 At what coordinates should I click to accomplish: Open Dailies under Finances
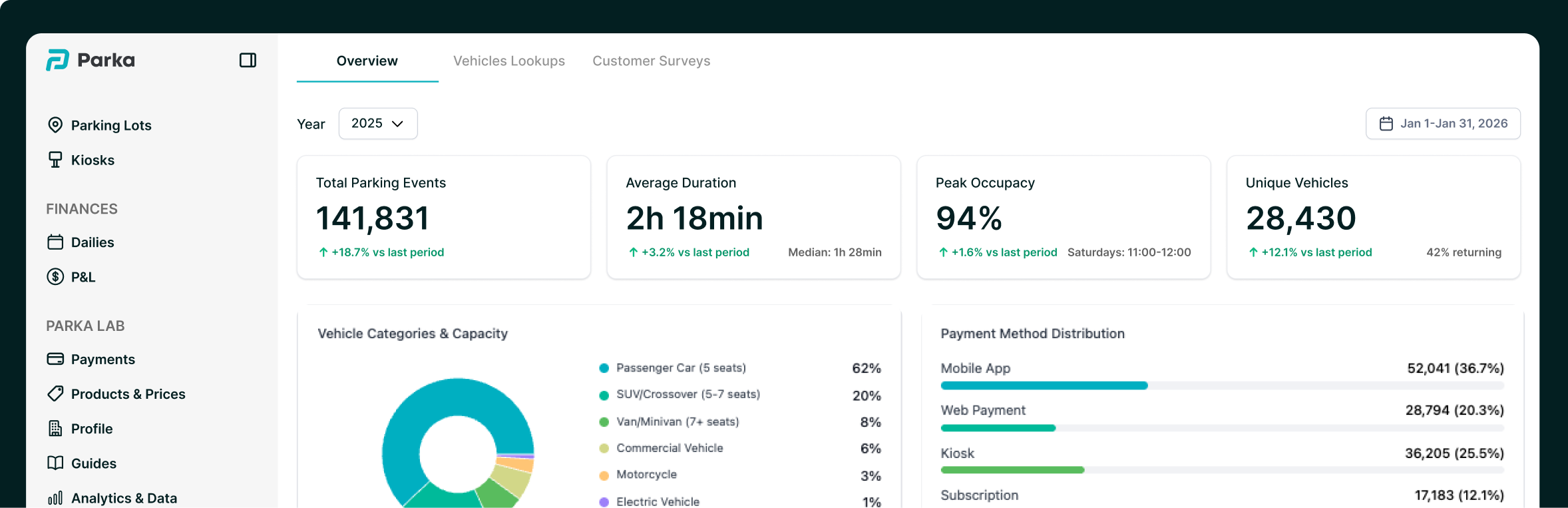[81, 242]
